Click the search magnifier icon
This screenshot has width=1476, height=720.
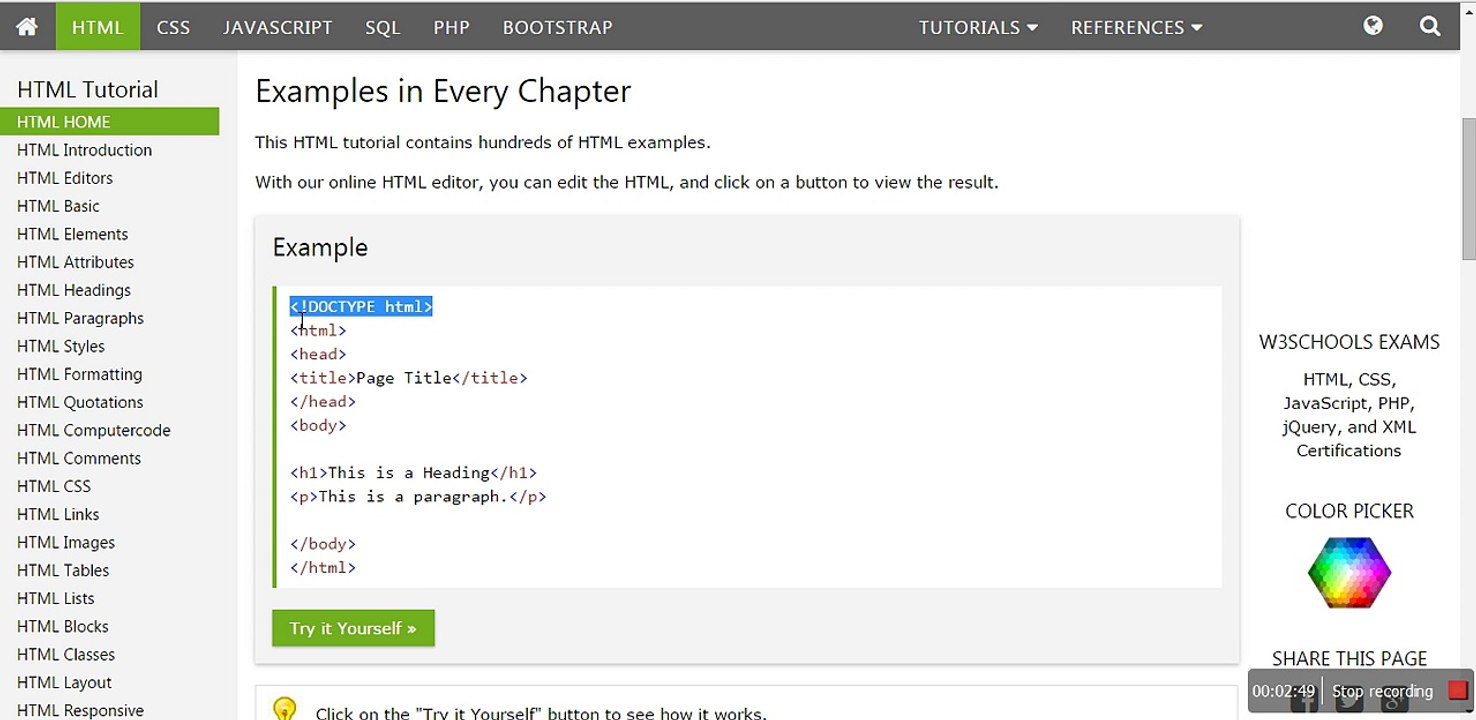[1430, 26]
